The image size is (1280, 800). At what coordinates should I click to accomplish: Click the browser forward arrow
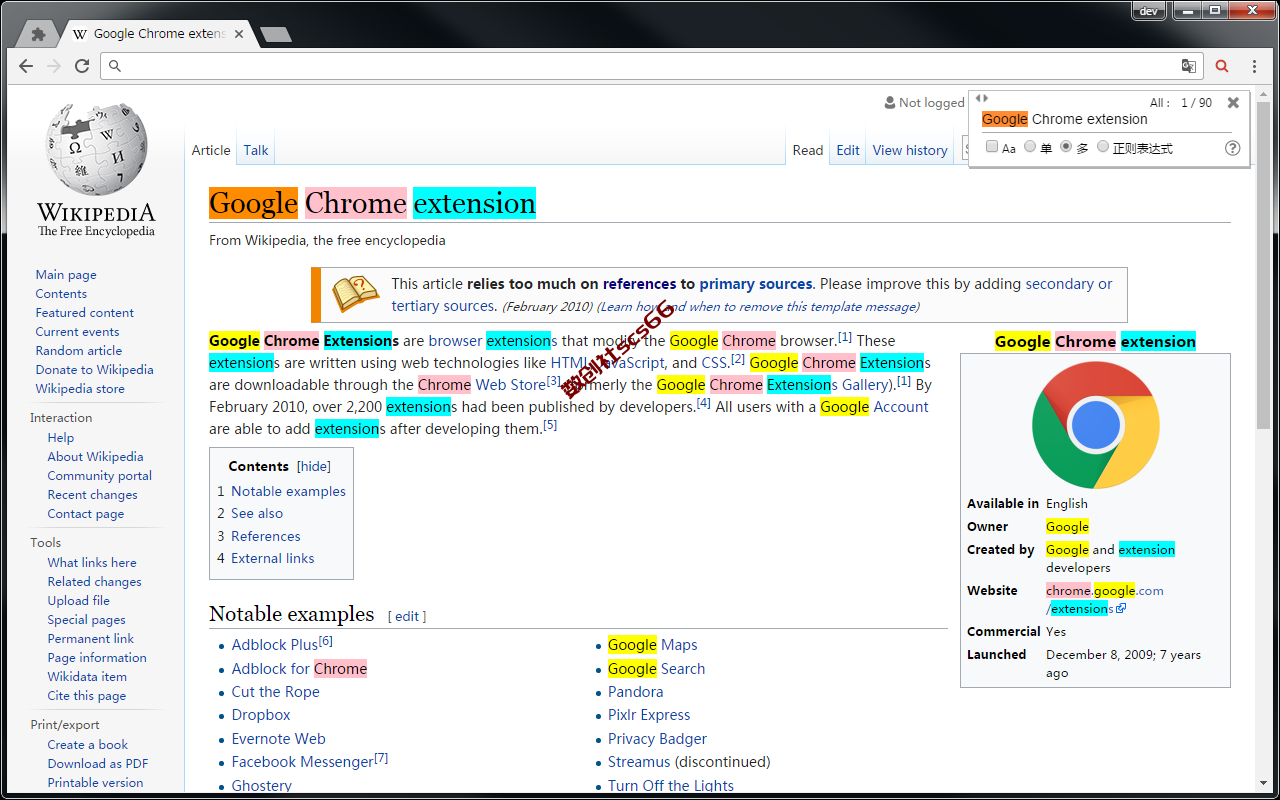(x=54, y=66)
